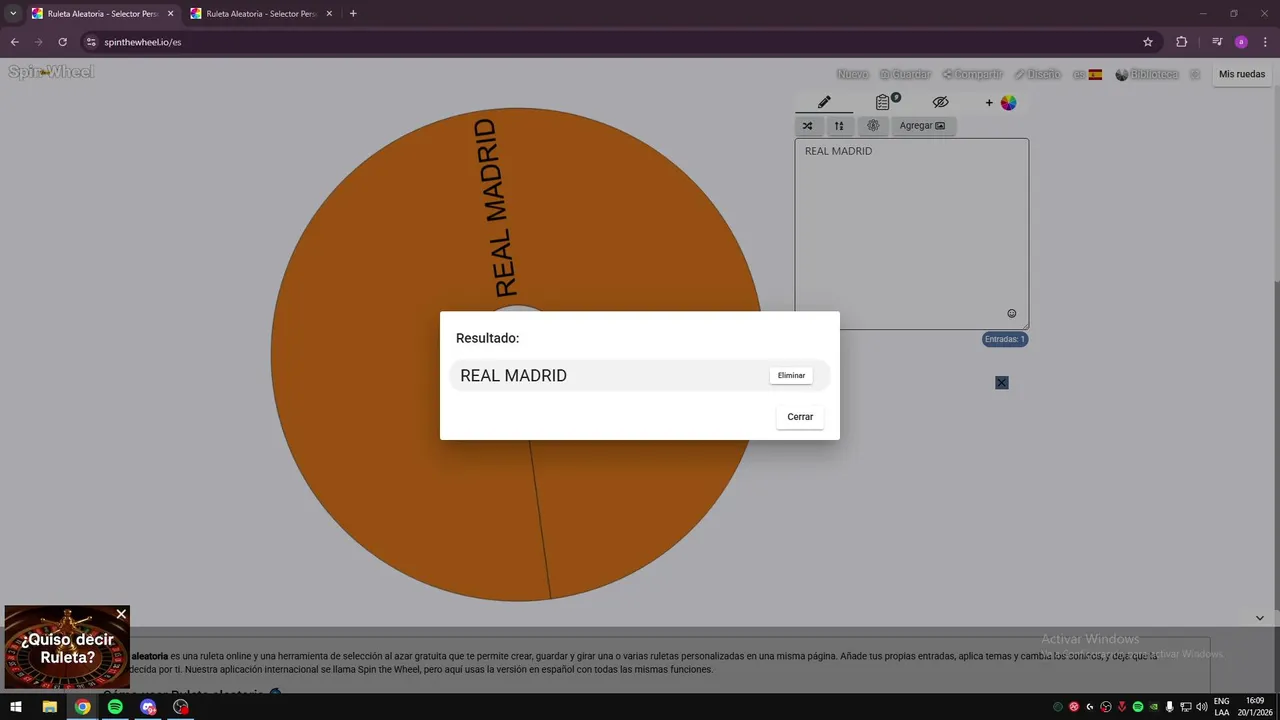Click Chrome icon in taskbar
Viewport: 1280px width, 720px height.
point(83,707)
